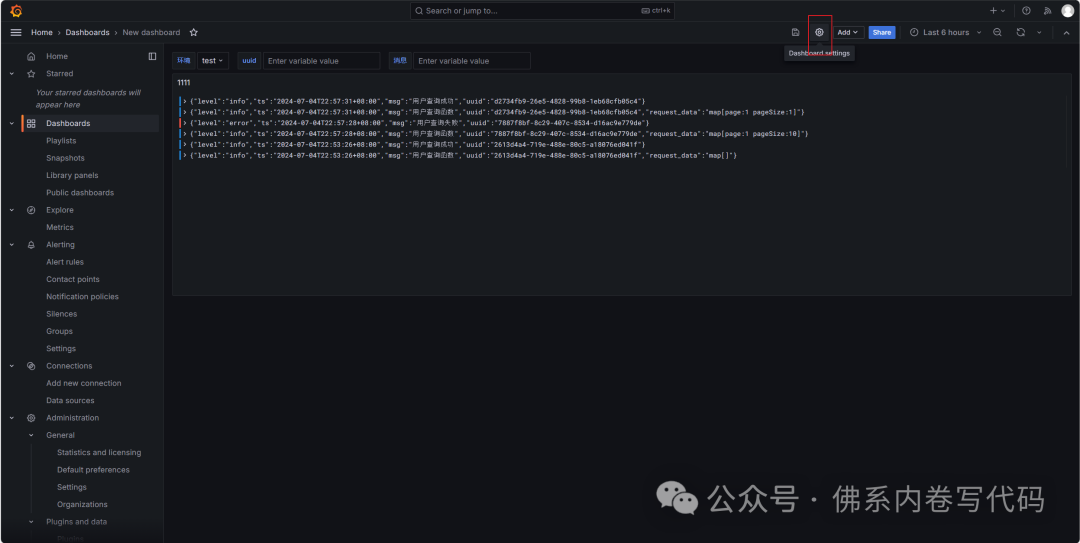The height and width of the screenshot is (543, 1080).
Task: Click the Grafana logo icon
Action: click(x=16, y=10)
